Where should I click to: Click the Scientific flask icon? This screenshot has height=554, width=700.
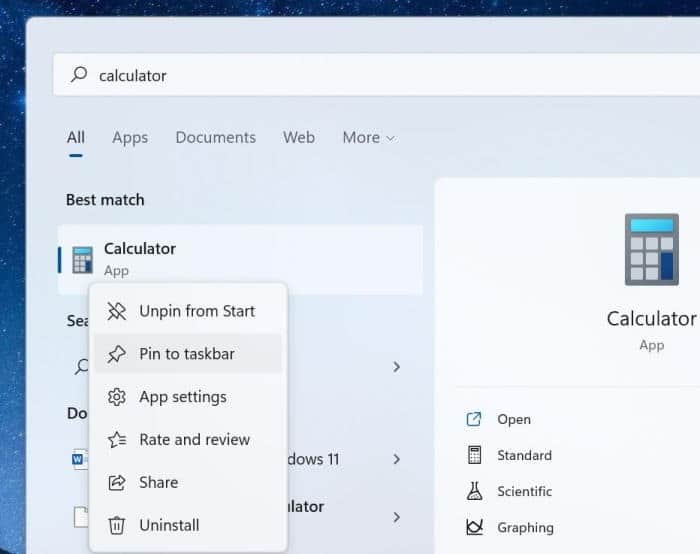(x=474, y=491)
